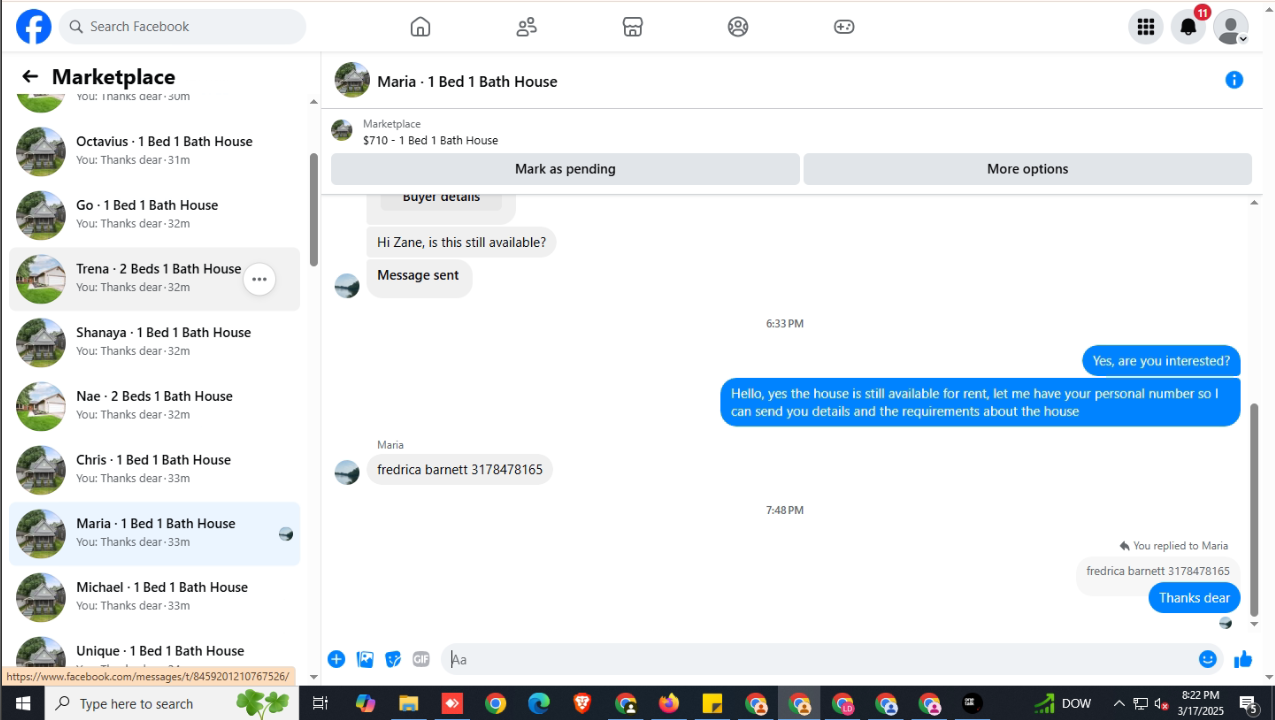
Task: Click Maria chat header title
Action: [467, 81]
